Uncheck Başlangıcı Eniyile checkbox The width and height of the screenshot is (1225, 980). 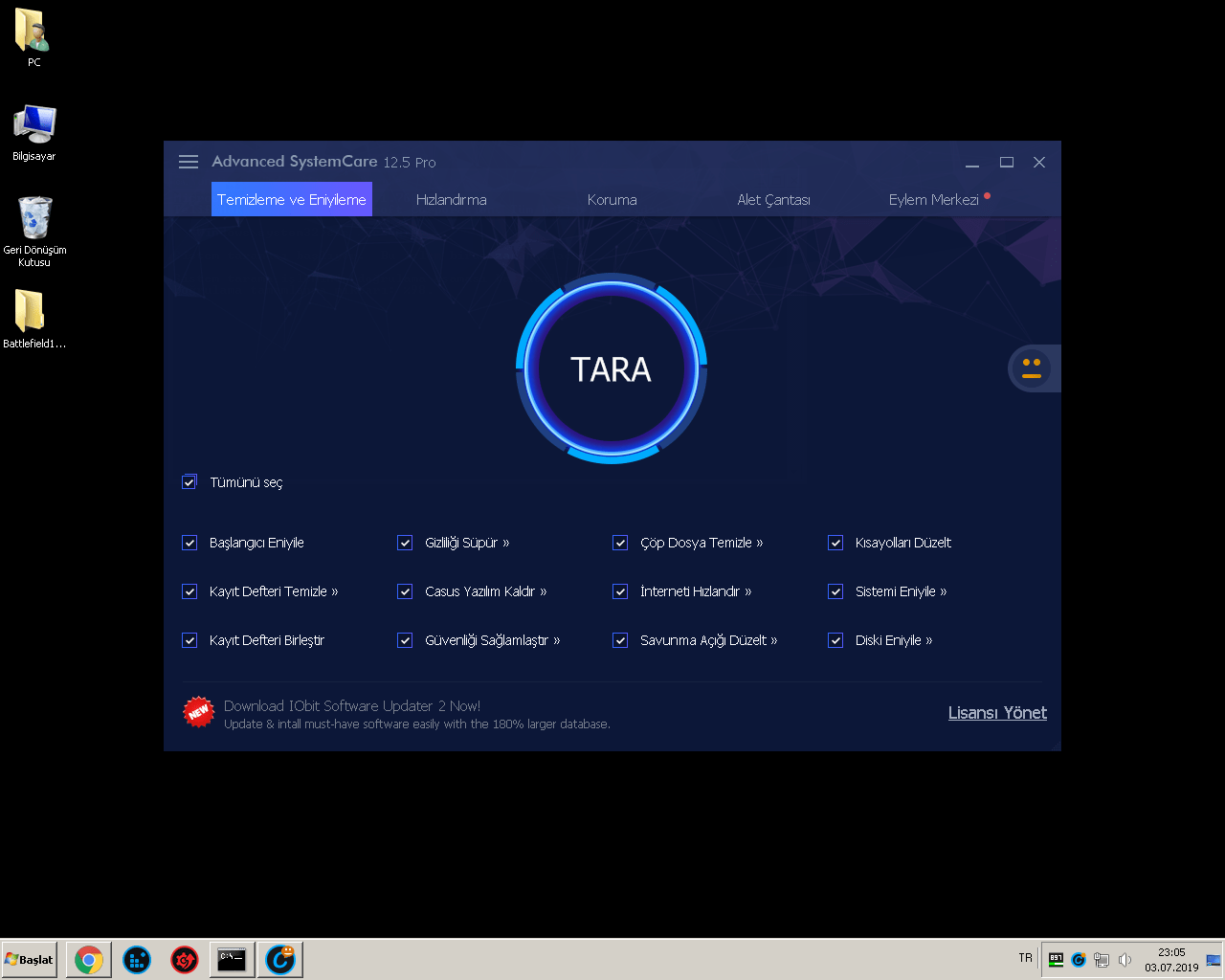pos(189,543)
